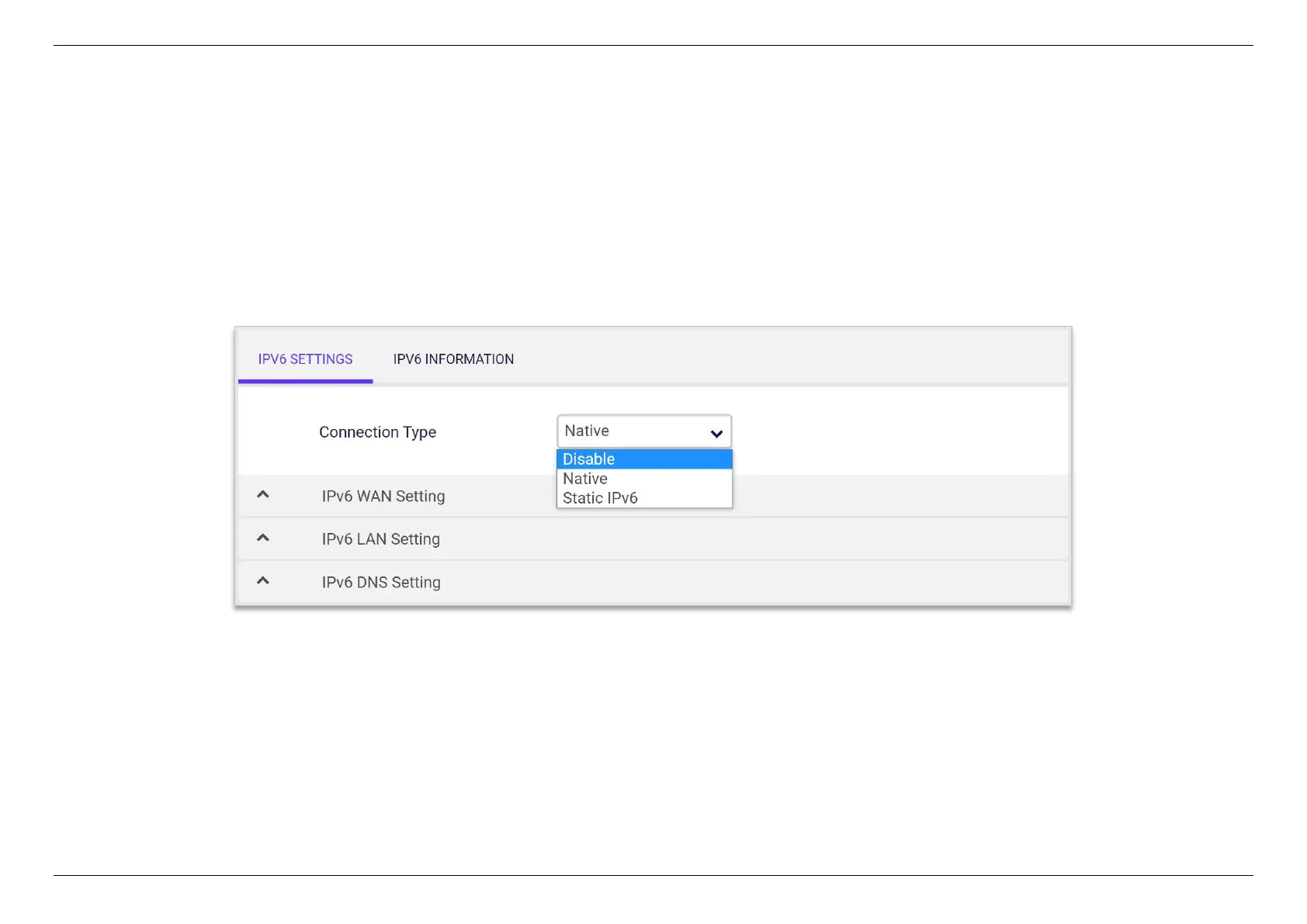The image size is (1307, 924).
Task: Click the IPv6 DNS Setting label
Action: tap(381, 583)
